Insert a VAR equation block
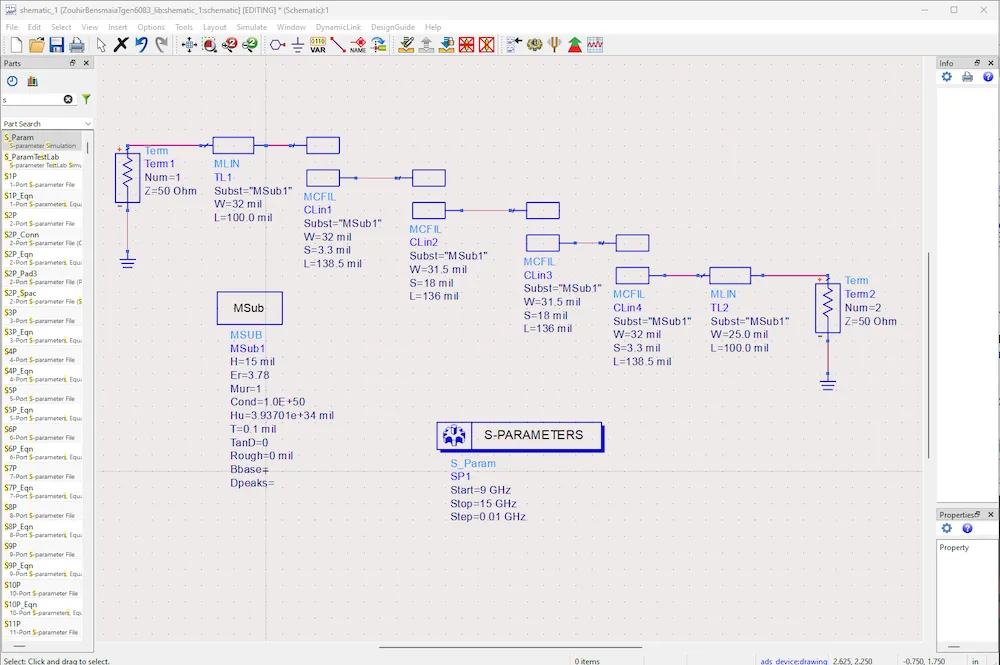Viewport: 1000px width, 665px height. coord(318,45)
